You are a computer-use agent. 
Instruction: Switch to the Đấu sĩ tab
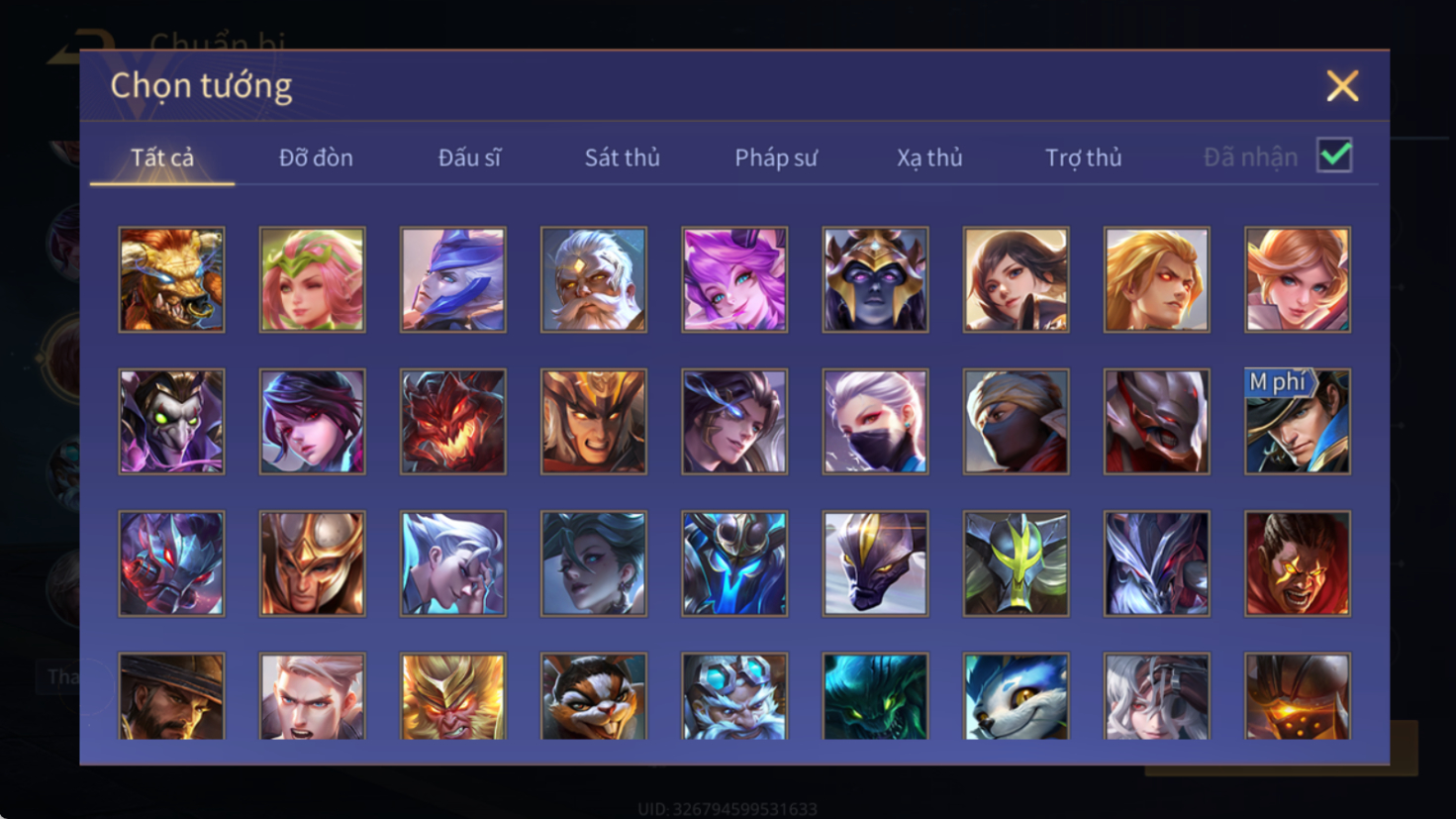click(469, 157)
